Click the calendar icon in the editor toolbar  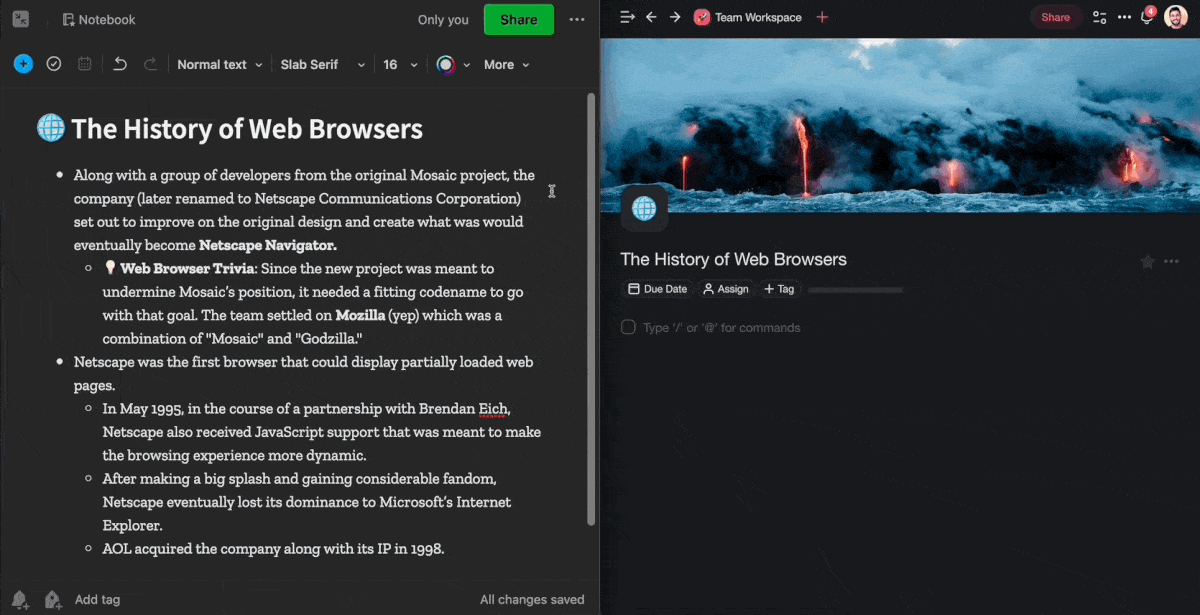(x=84, y=63)
